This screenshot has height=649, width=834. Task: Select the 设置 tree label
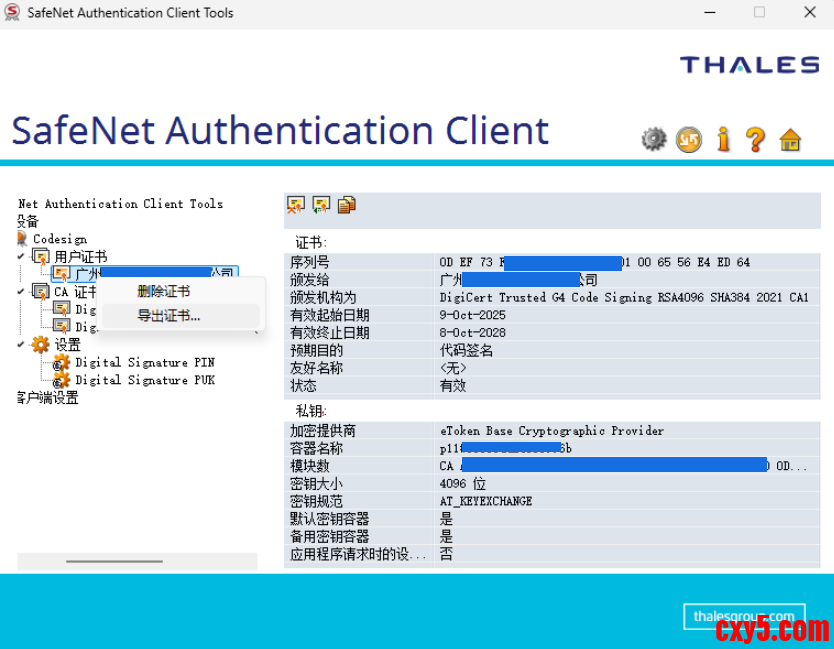coord(68,345)
